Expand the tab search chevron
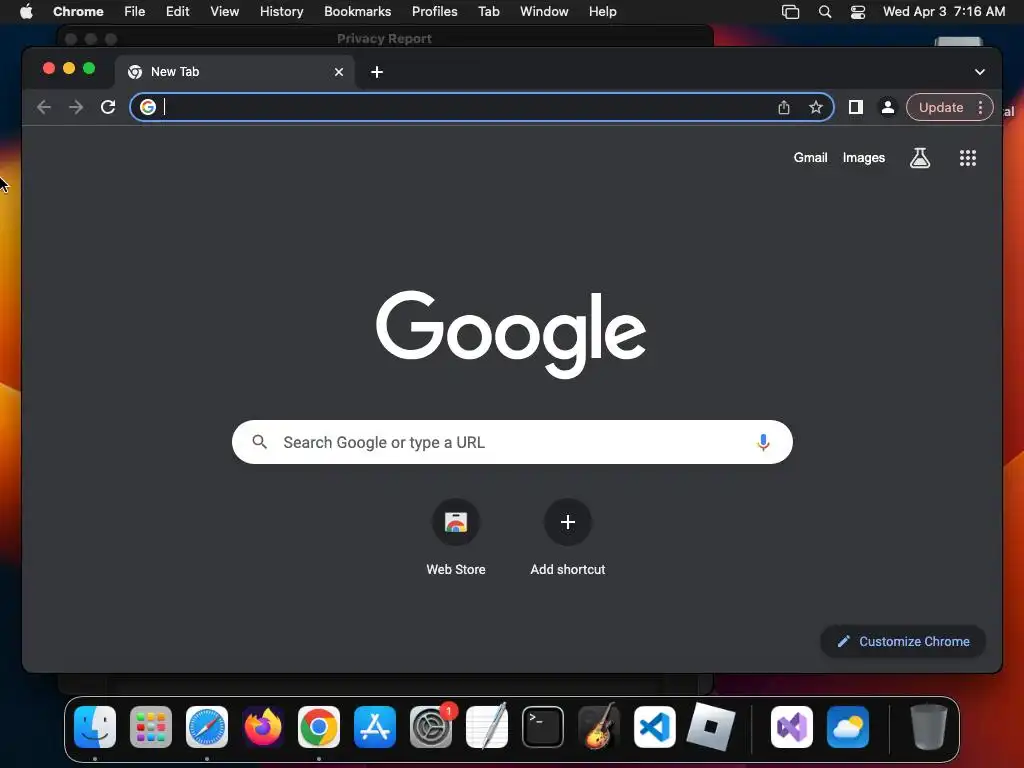1024x768 pixels. click(980, 72)
